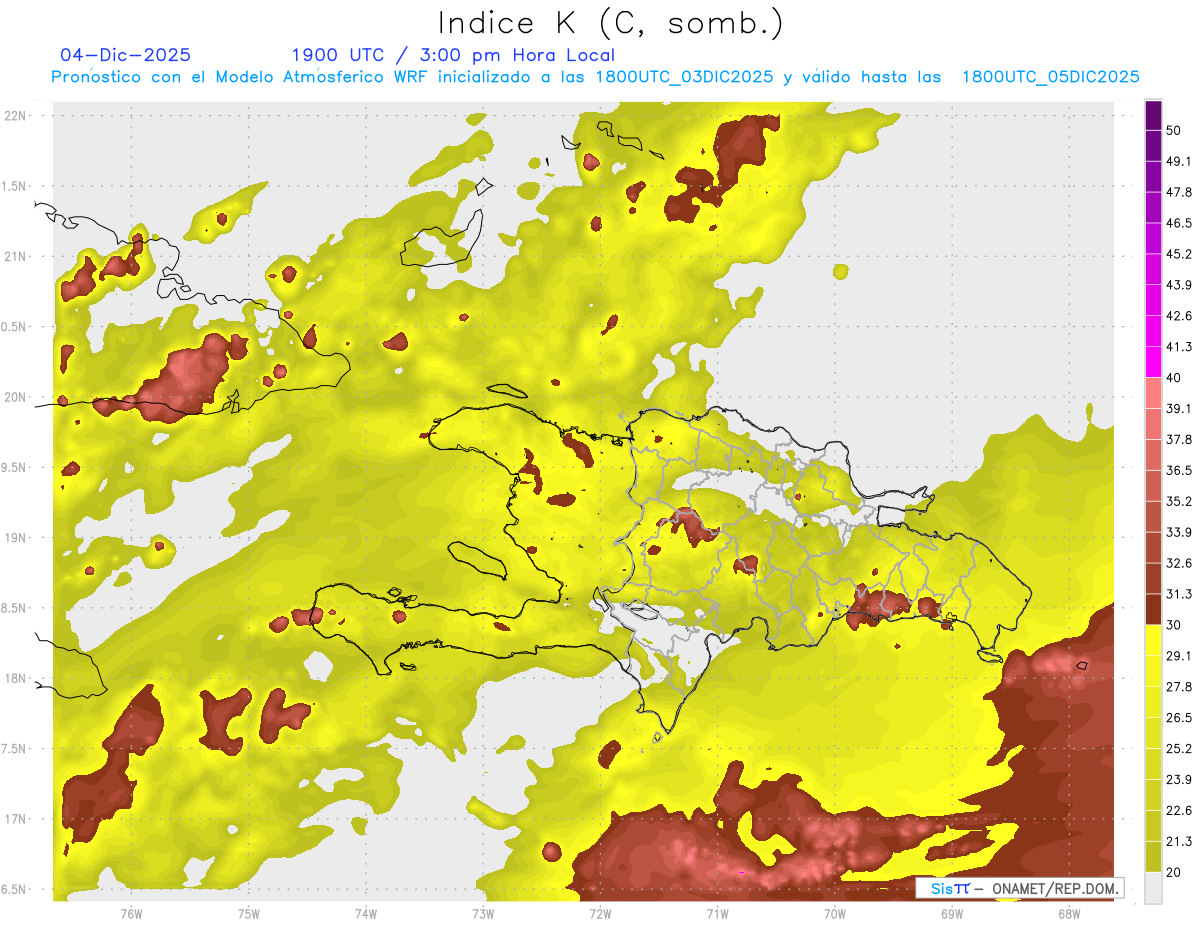Click the '68W' longitude label

click(x=1069, y=914)
